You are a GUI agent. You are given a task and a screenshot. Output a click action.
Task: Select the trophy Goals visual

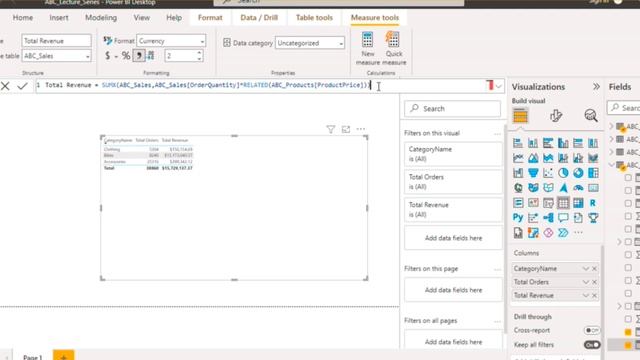click(x=593, y=218)
